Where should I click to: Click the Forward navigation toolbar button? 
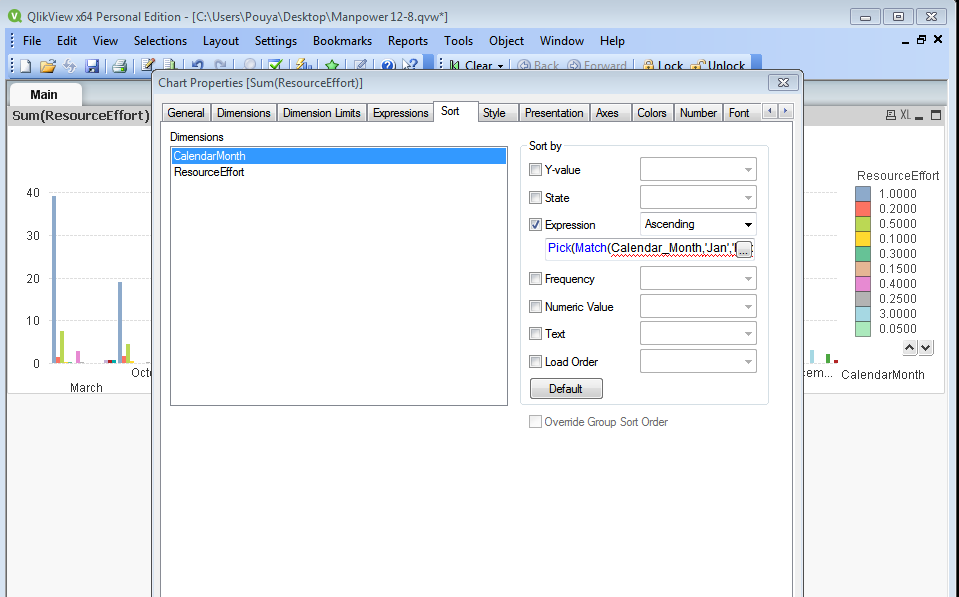pyautogui.click(x=597, y=65)
